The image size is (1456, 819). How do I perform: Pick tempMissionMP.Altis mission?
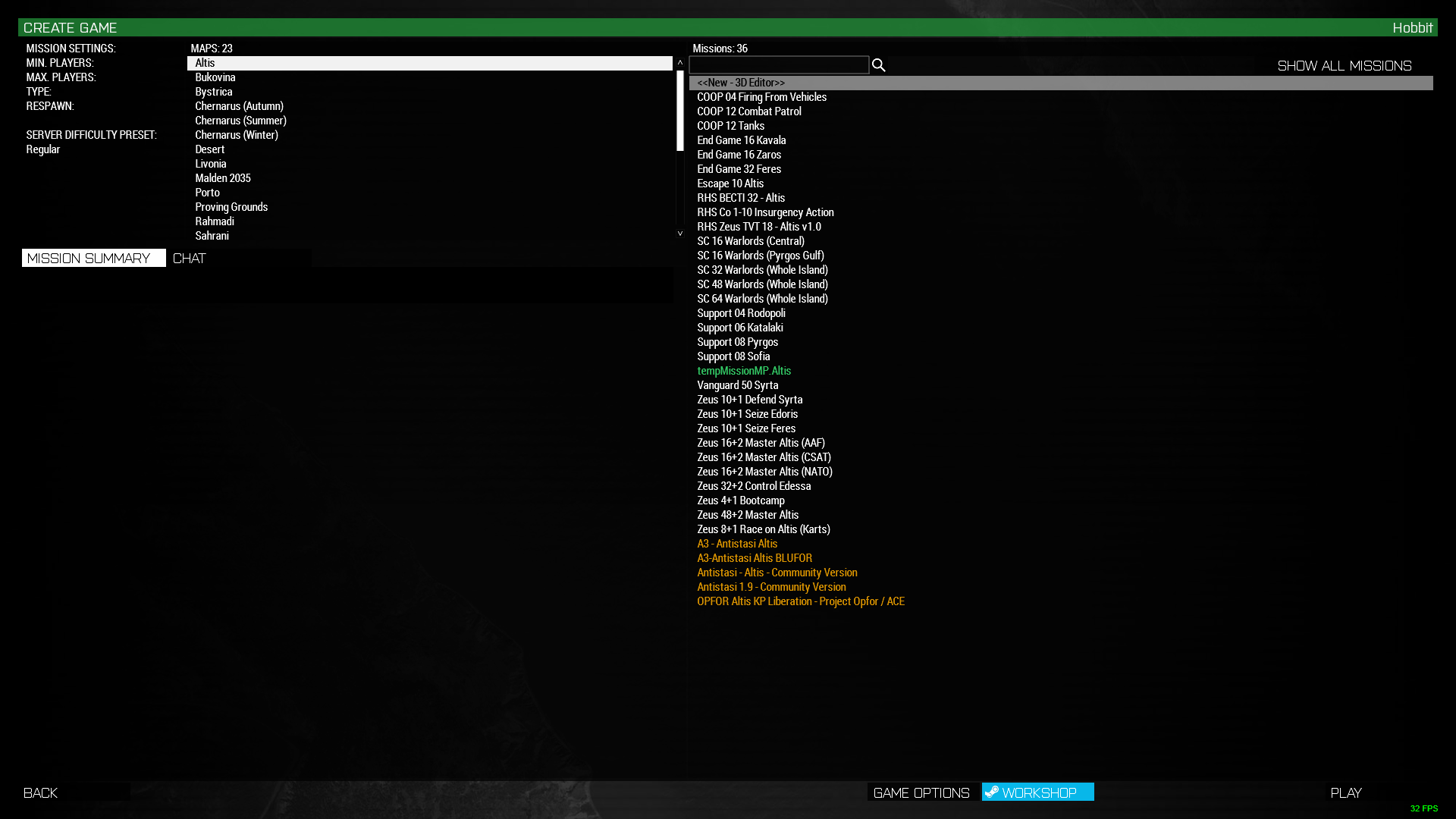coord(744,371)
